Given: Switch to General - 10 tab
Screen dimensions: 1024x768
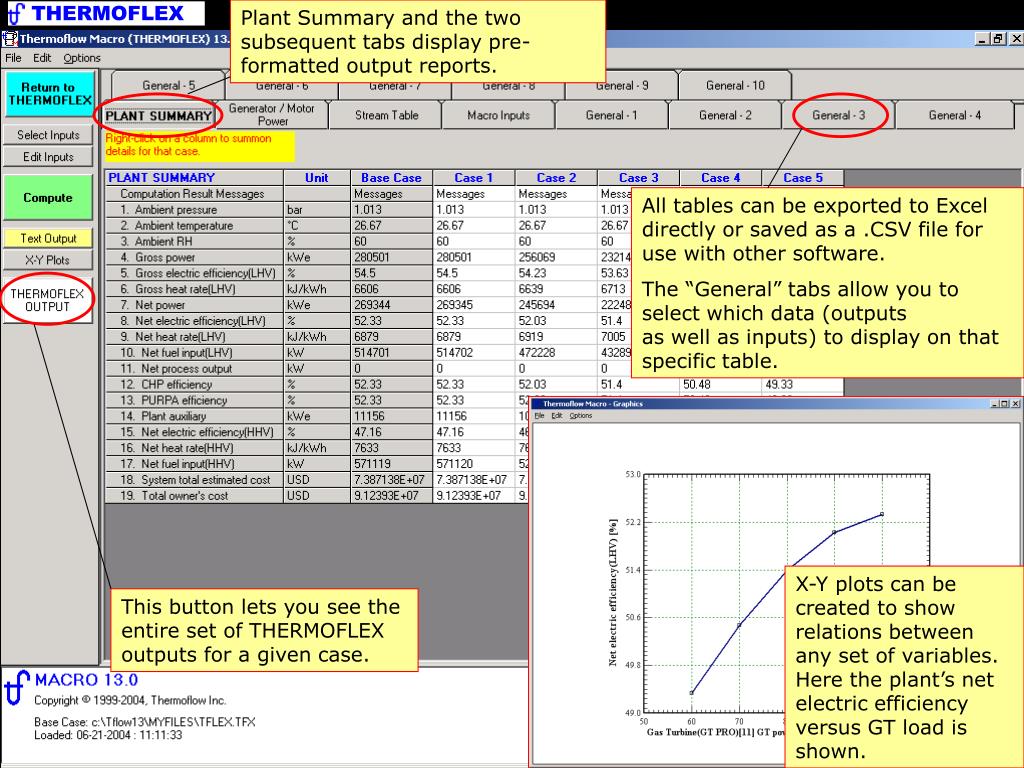Looking at the screenshot, I should 735,86.
